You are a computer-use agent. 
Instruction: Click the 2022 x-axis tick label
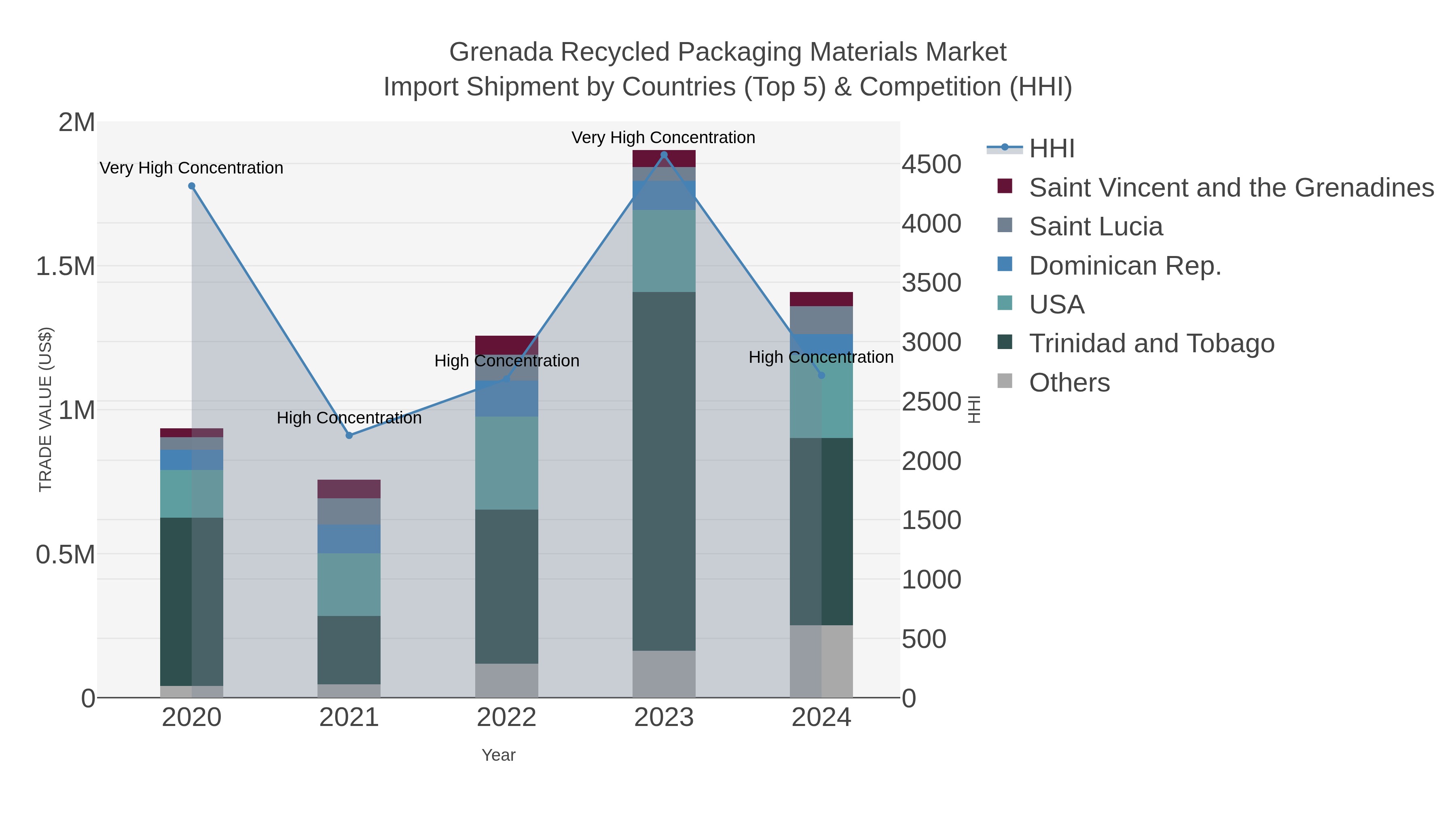506,718
